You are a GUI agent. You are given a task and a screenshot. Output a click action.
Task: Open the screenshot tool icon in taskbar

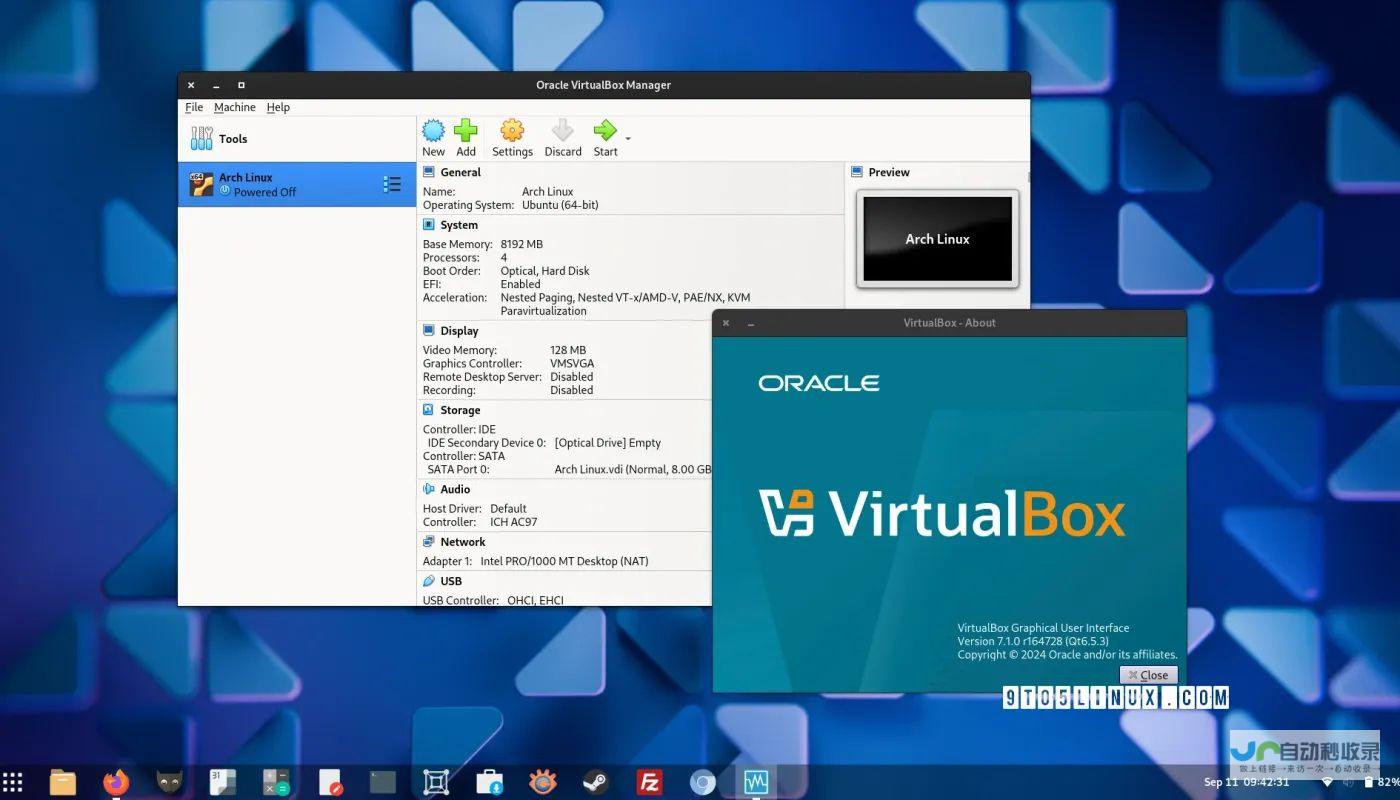[436, 782]
